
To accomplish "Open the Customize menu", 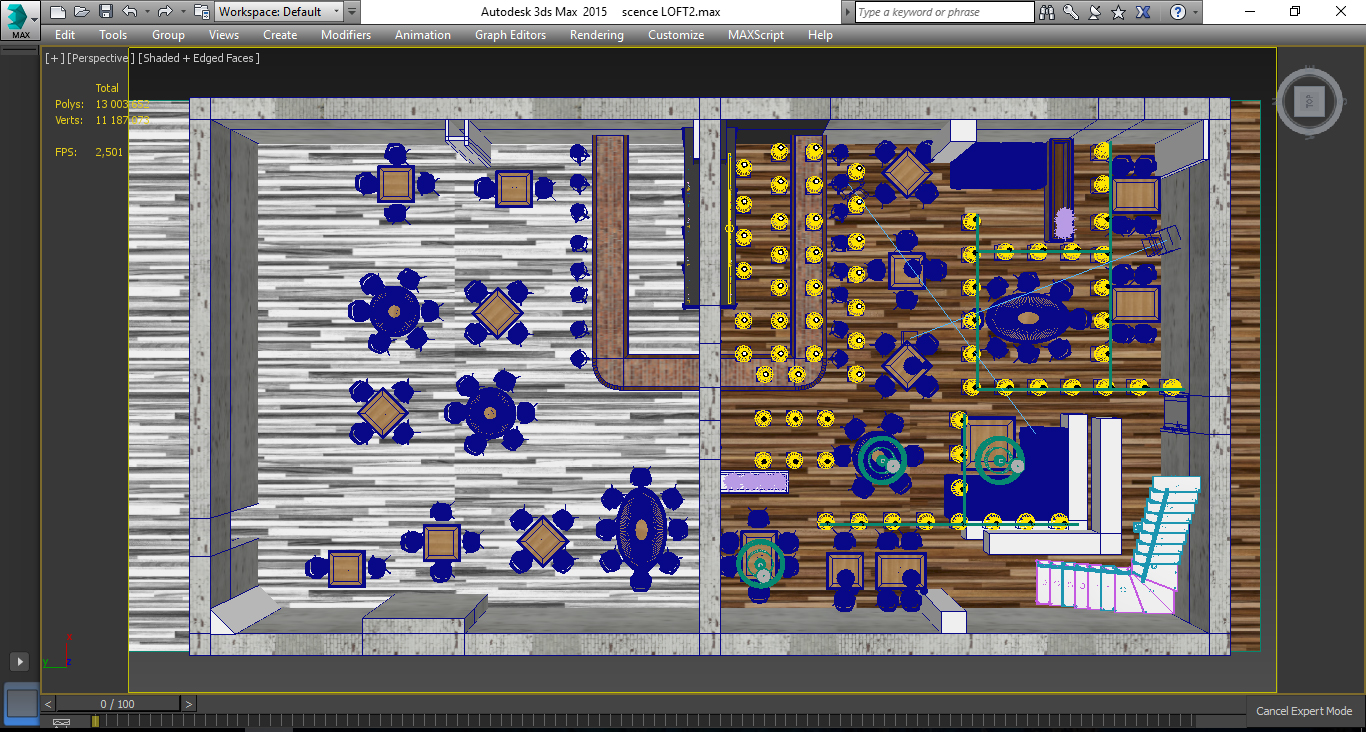I will (676, 35).
